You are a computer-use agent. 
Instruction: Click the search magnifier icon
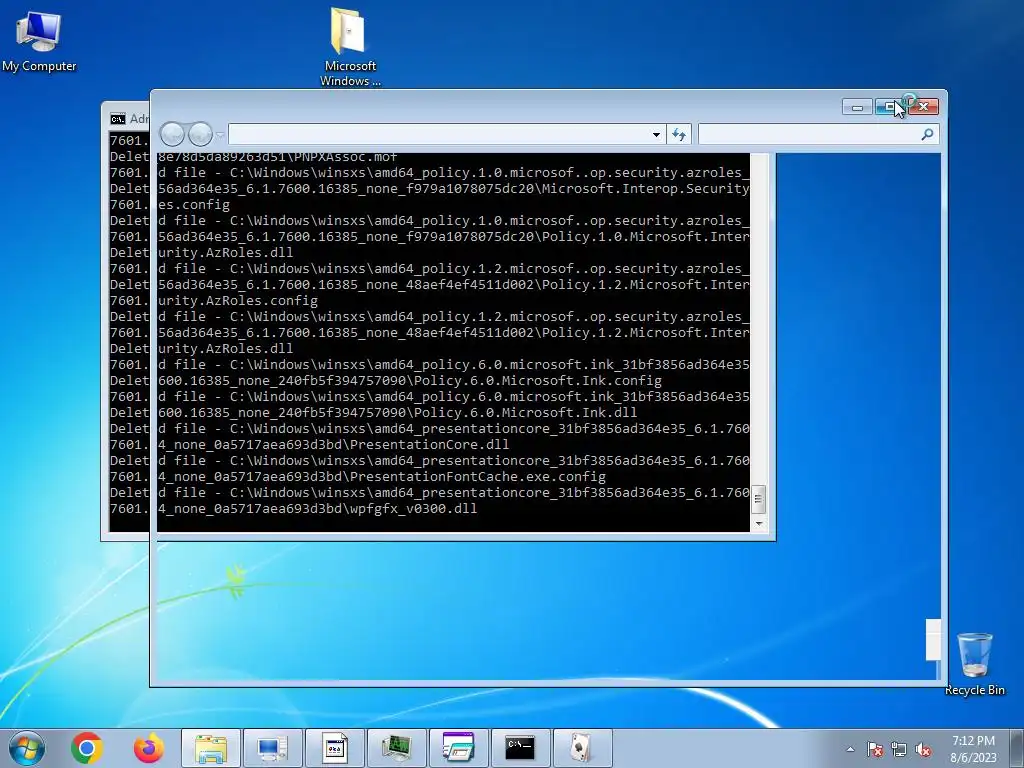click(x=927, y=135)
